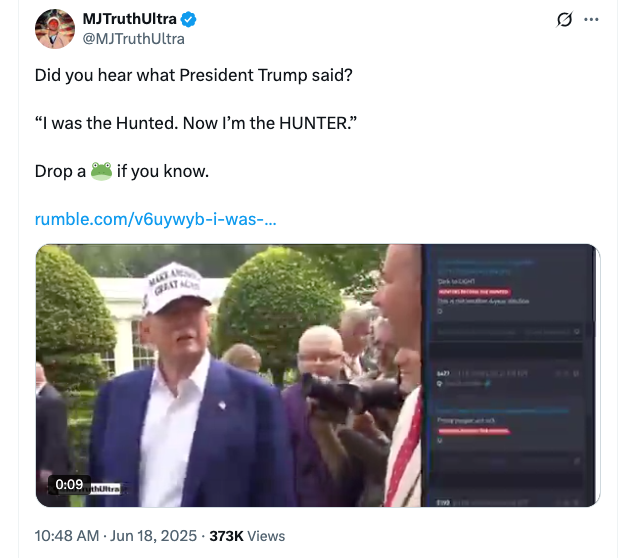Open the @MJTruthUltra handle link
Image resolution: width=620 pixels, height=558 pixels.
click(x=133, y=39)
